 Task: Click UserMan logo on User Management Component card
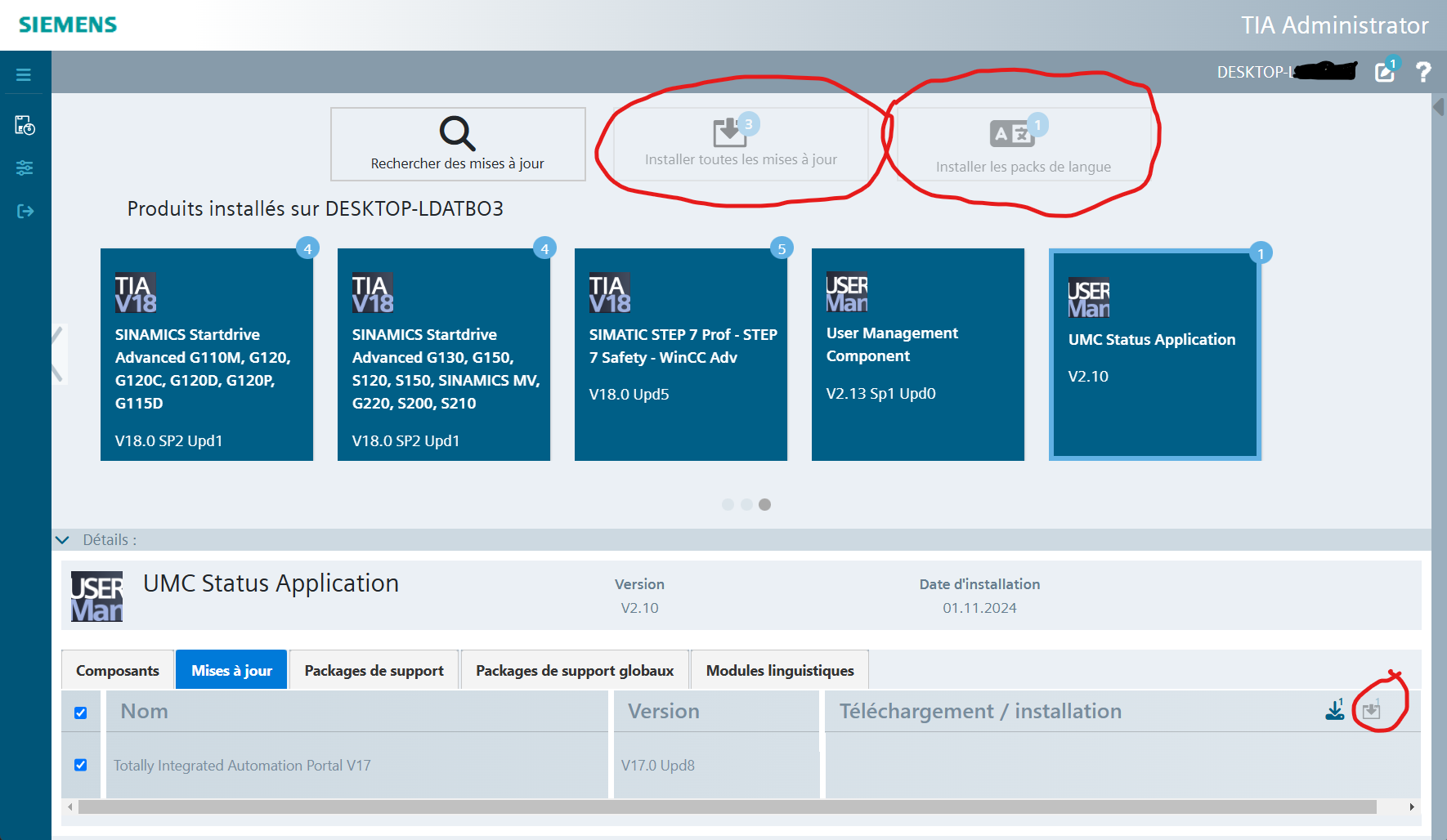(x=847, y=292)
